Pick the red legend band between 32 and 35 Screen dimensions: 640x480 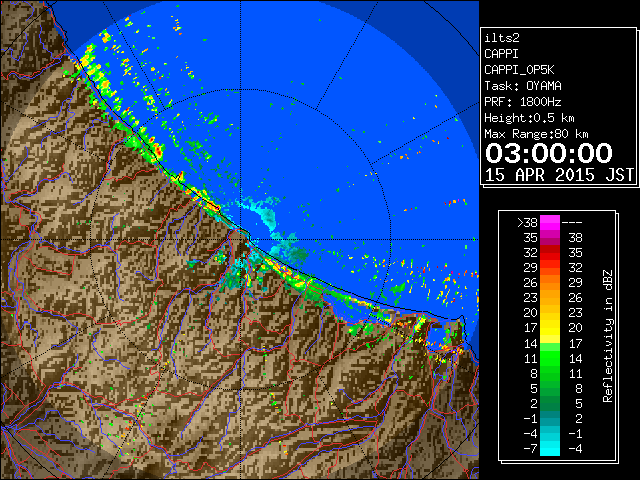[550, 253]
